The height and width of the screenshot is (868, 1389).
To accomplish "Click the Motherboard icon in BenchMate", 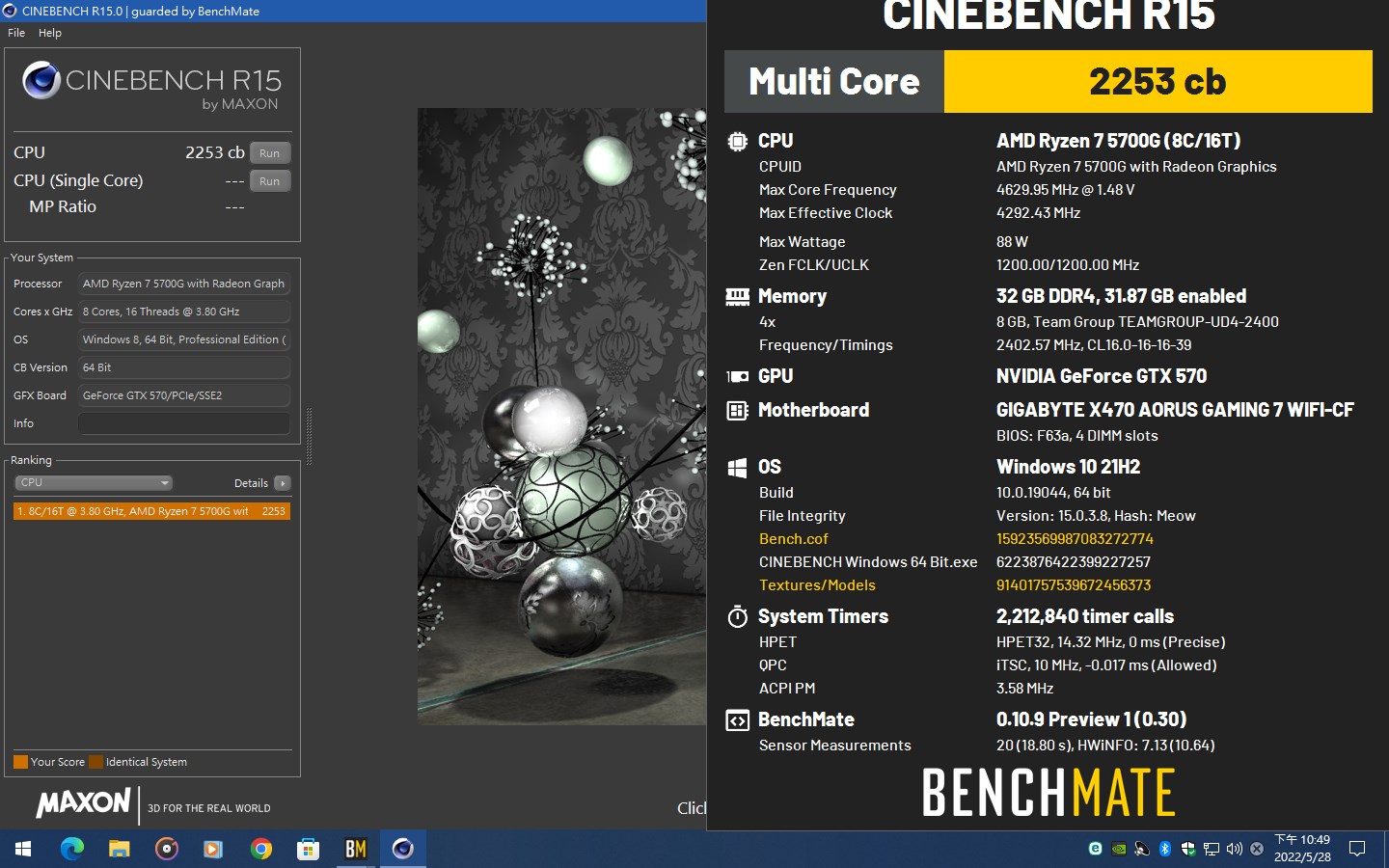I will pos(737,411).
